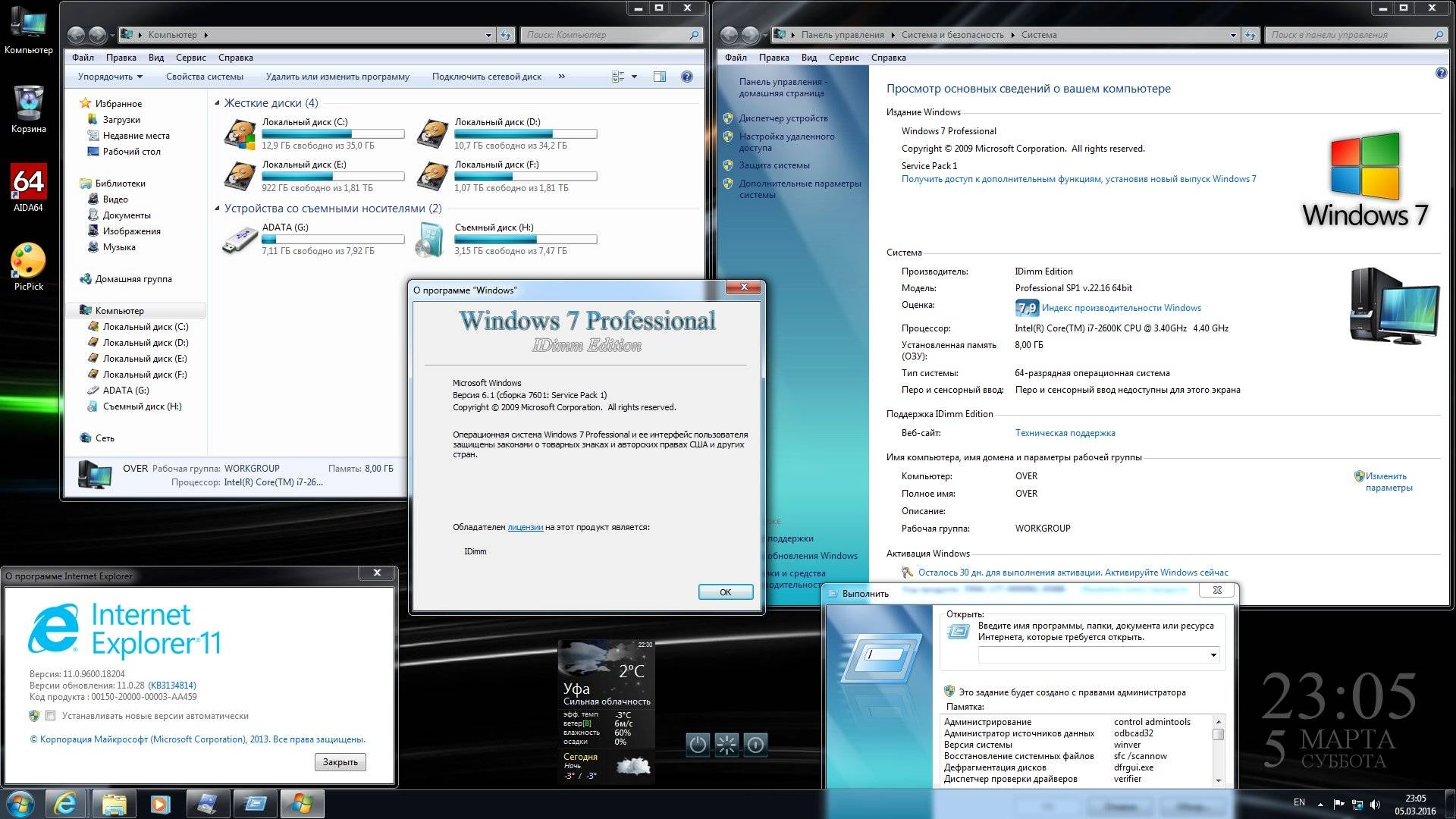Open Windows Explorer folder taskbar icon

(x=114, y=804)
